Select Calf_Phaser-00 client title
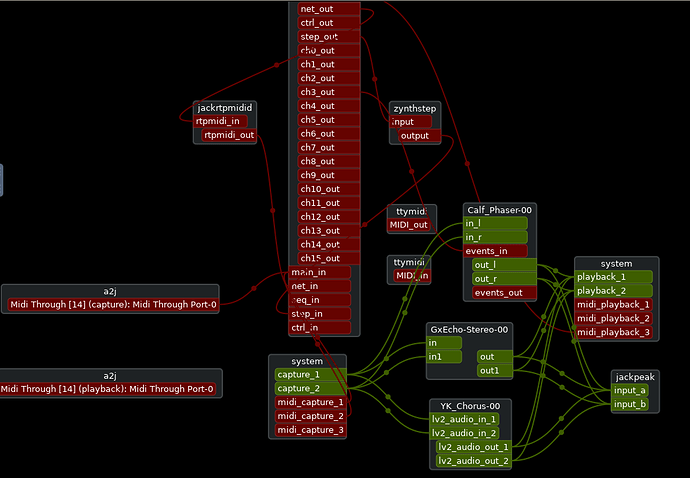The image size is (690, 478). (x=499, y=210)
